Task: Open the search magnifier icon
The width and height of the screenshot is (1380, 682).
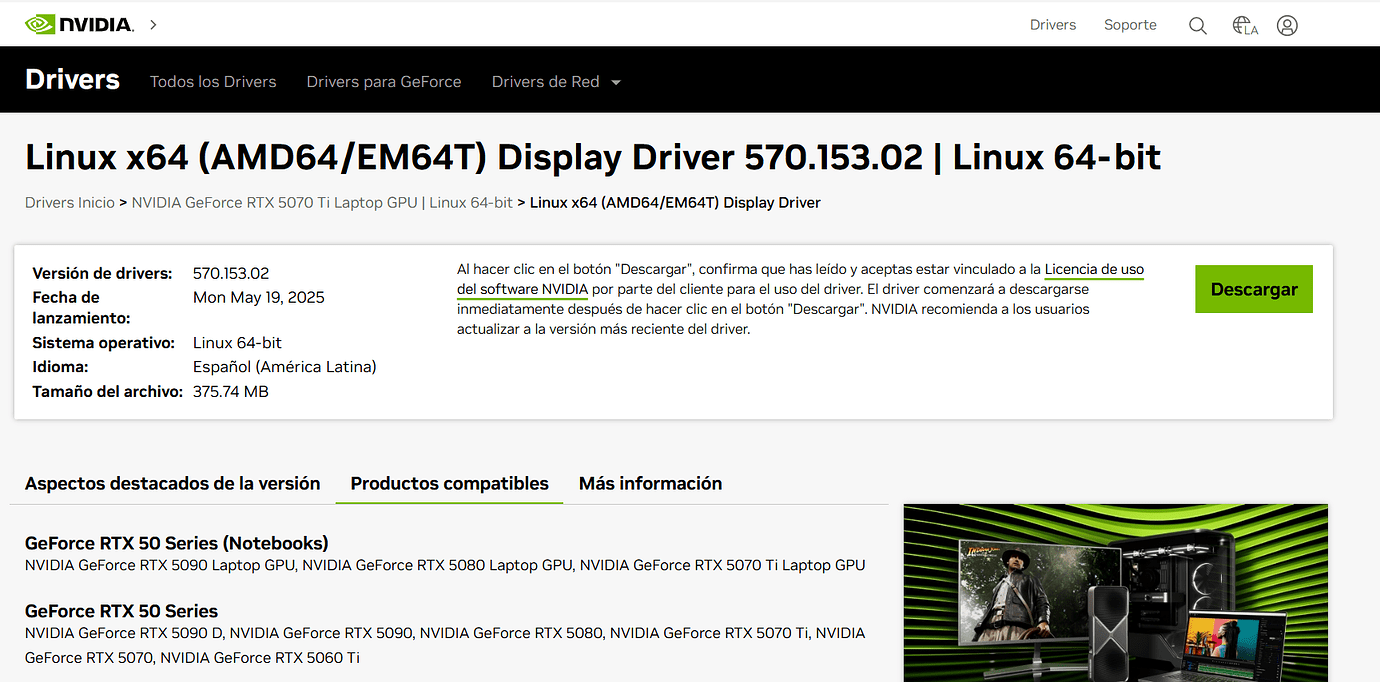Action: tap(1197, 25)
